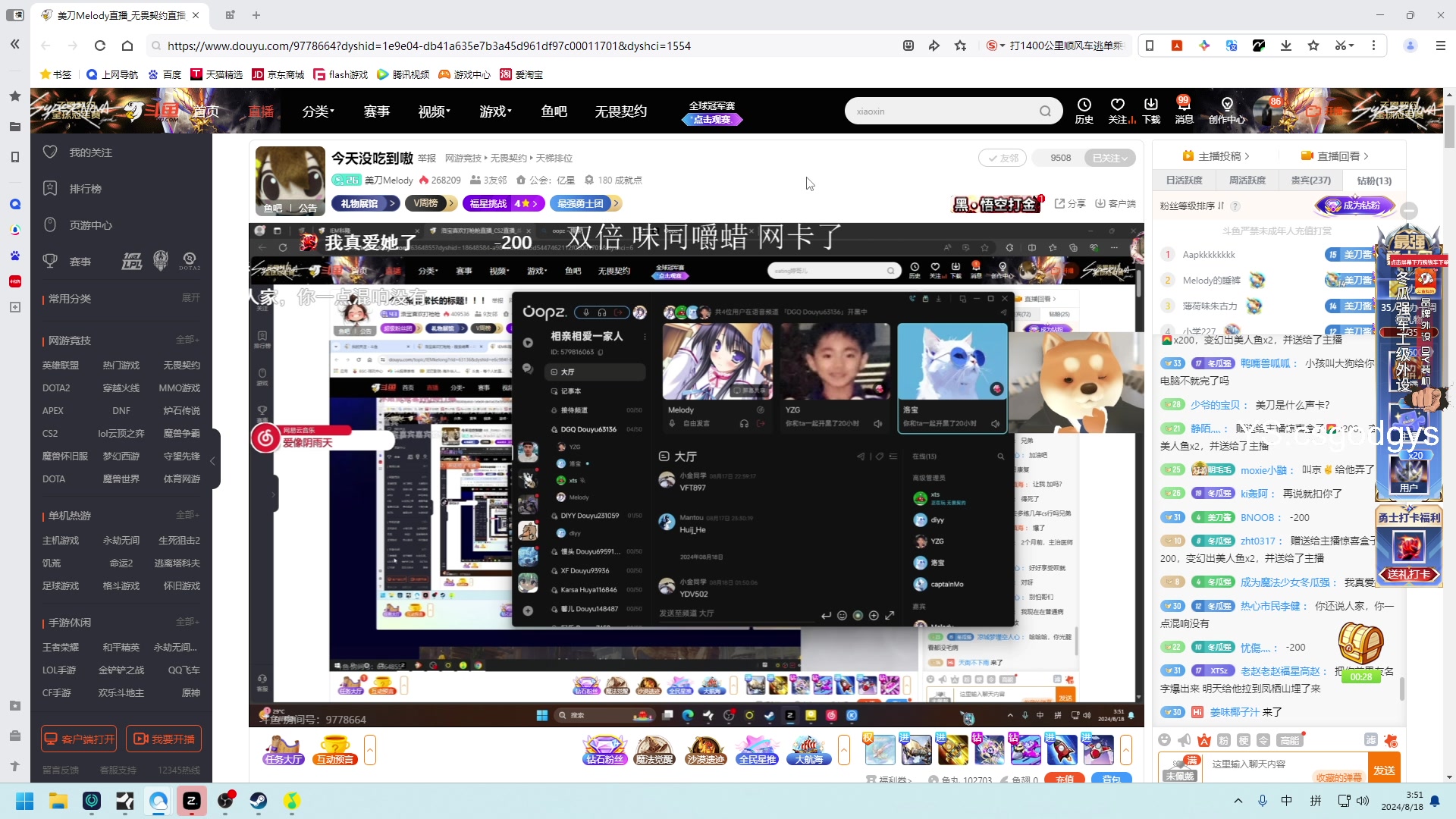The width and height of the screenshot is (1456, 819).
Task: Open 直播回看 replay link
Action: coord(1335,156)
